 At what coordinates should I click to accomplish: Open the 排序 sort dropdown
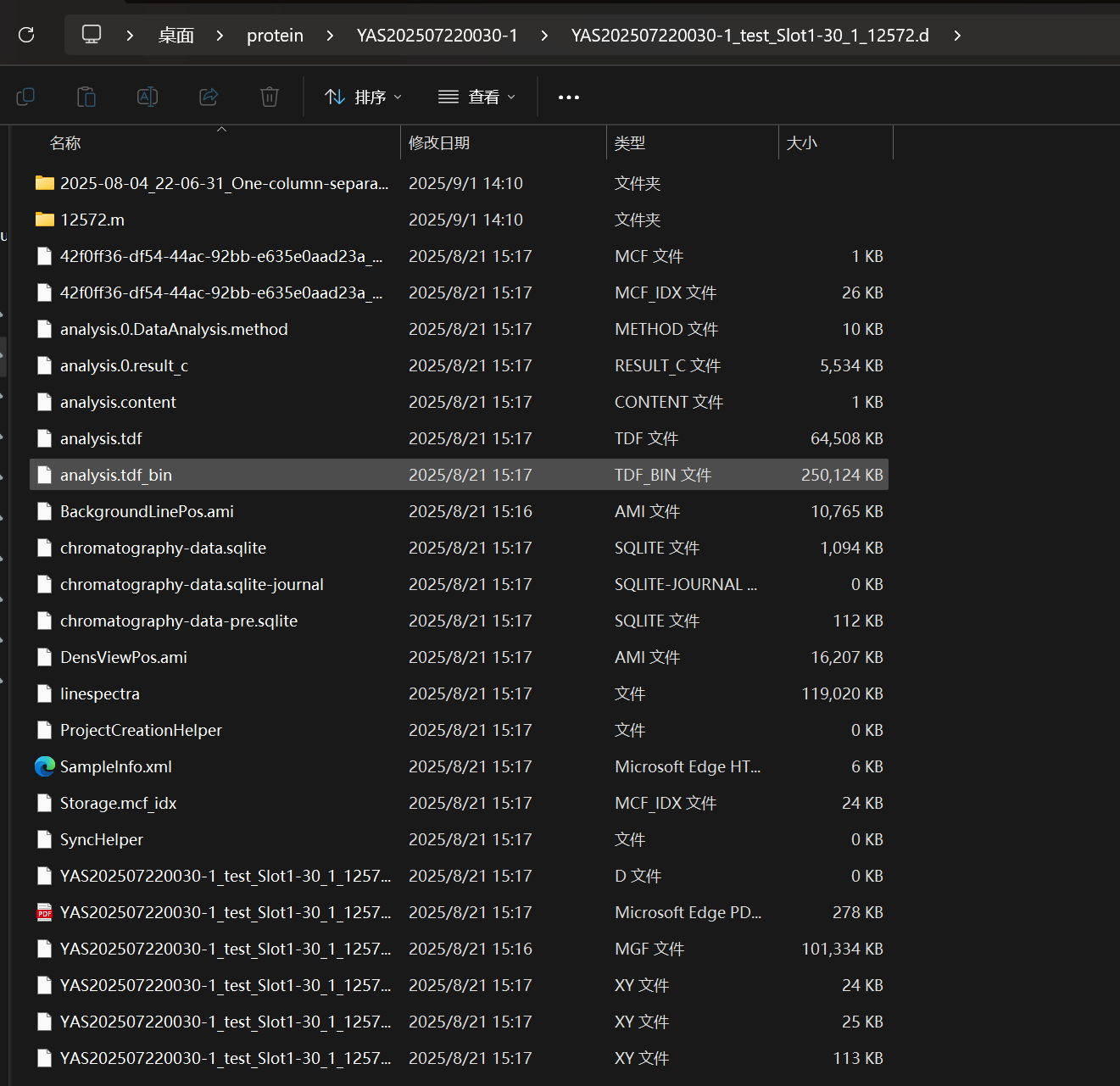click(x=364, y=97)
